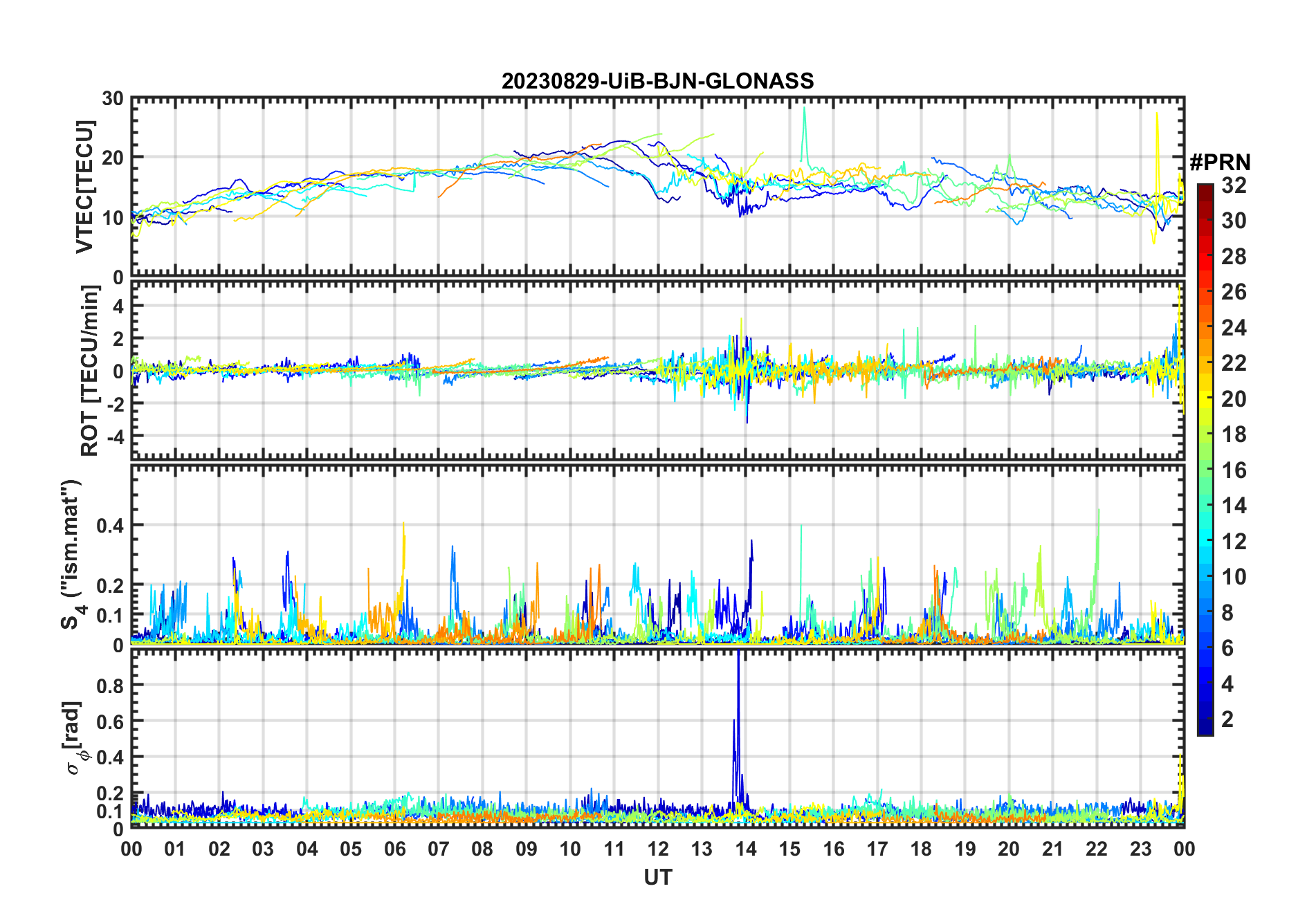Click the σφ[rad] y-axis label
1316x920 pixels.
pyautogui.click(x=74, y=738)
